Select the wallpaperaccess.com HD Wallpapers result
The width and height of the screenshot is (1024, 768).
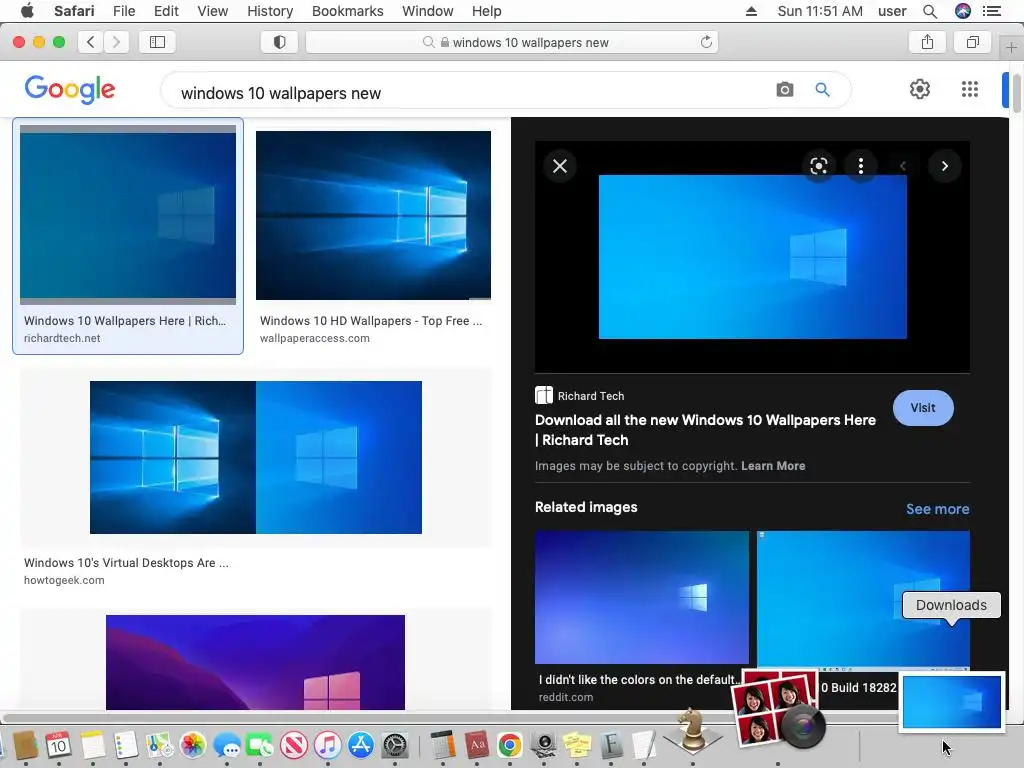coord(373,238)
